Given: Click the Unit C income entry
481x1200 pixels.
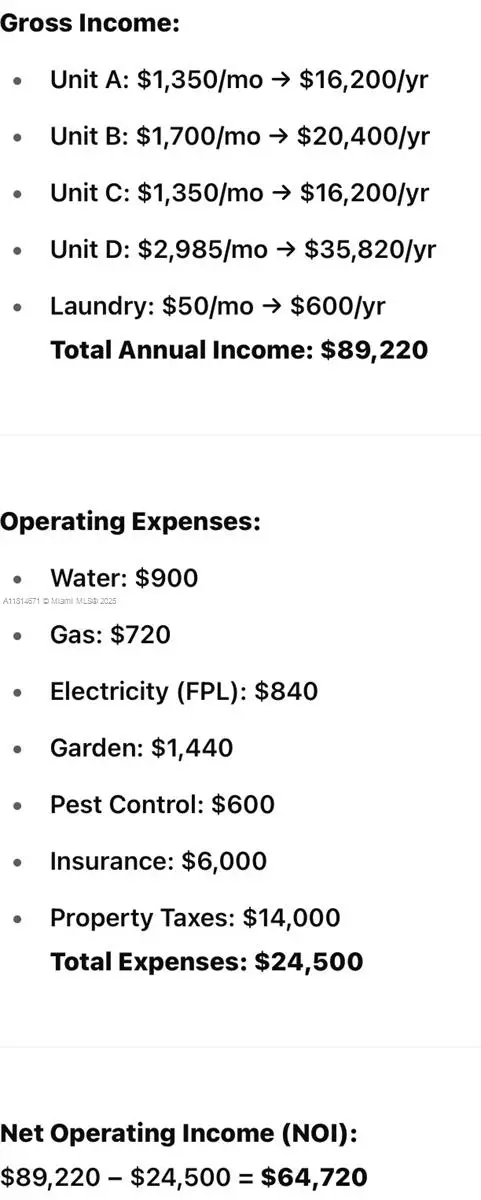Looking at the screenshot, I should (240, 192).
